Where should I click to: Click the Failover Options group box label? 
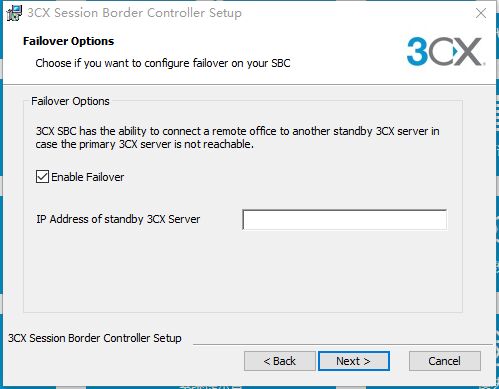pyautogui.click(x=70, y=101)
